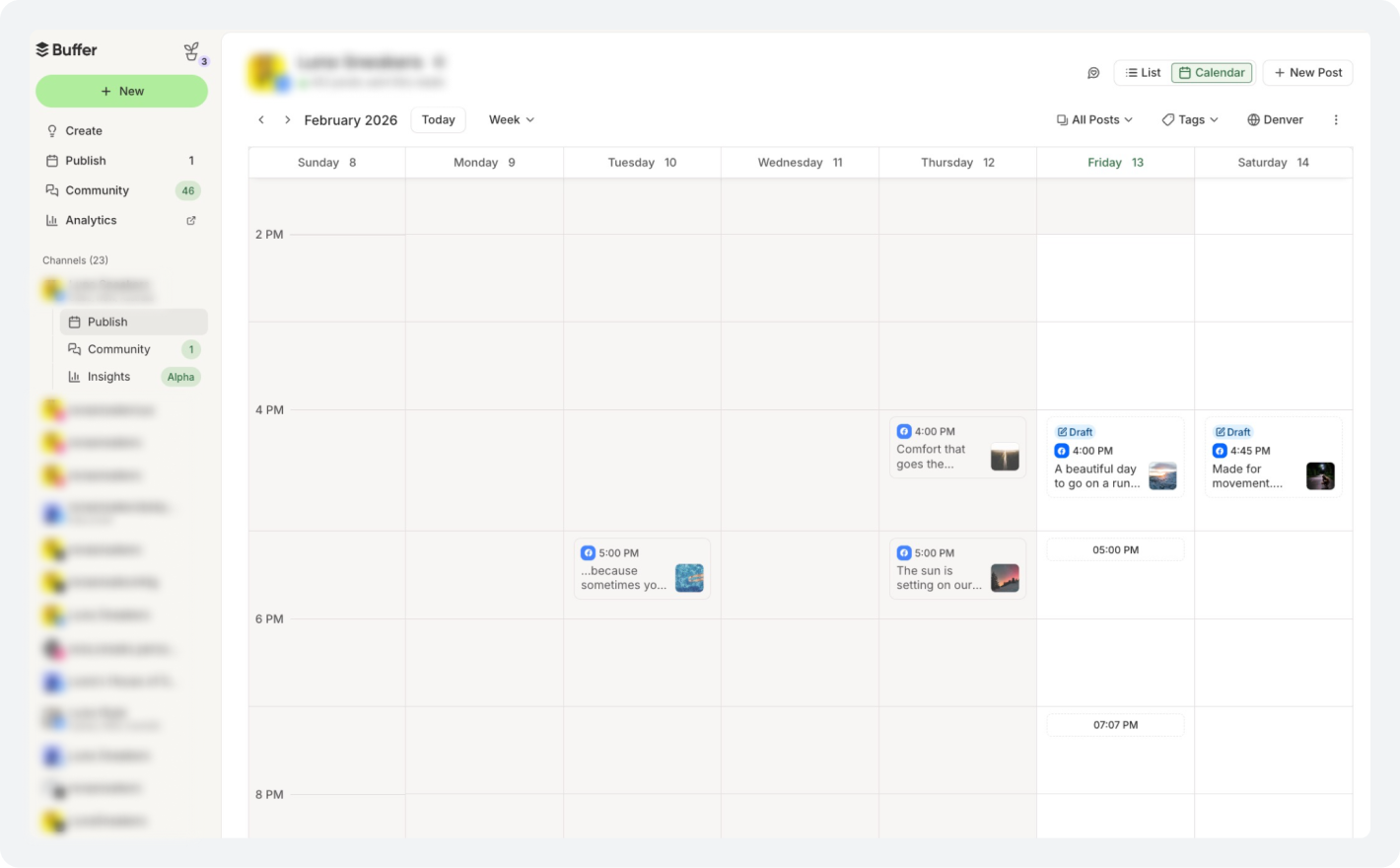The image size is (1400, 868).
Task: Click the February 2026 date label
Action: pos(351,120)
